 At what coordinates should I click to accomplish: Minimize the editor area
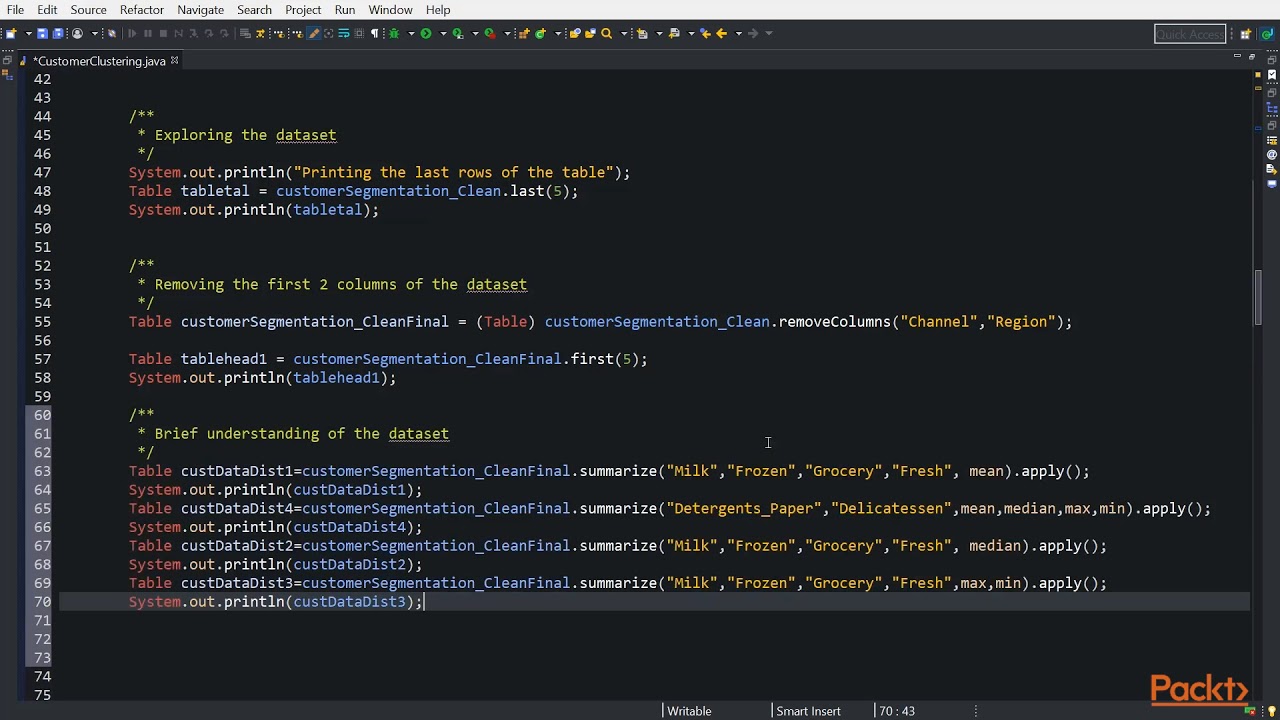1237,56
